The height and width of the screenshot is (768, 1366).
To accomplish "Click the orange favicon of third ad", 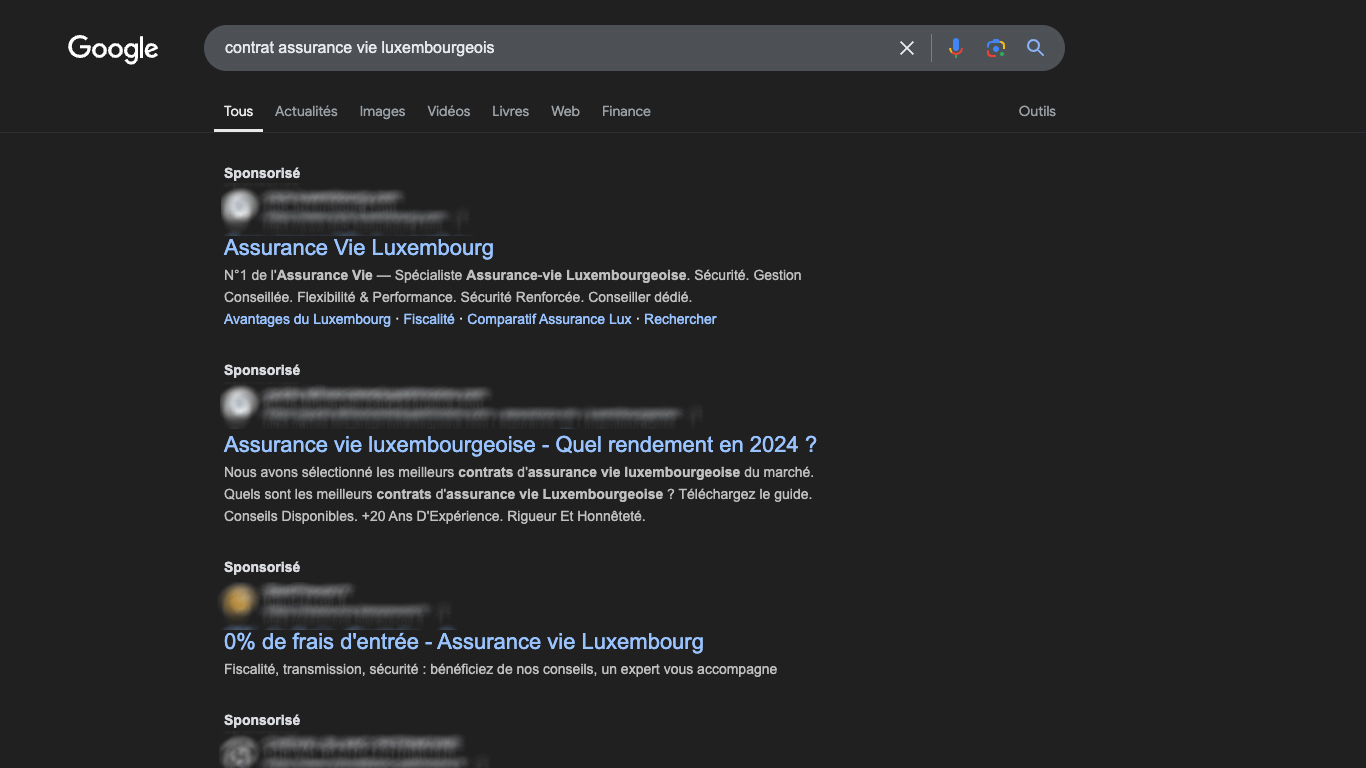I will pyautogui.click(x=239, y=601).
